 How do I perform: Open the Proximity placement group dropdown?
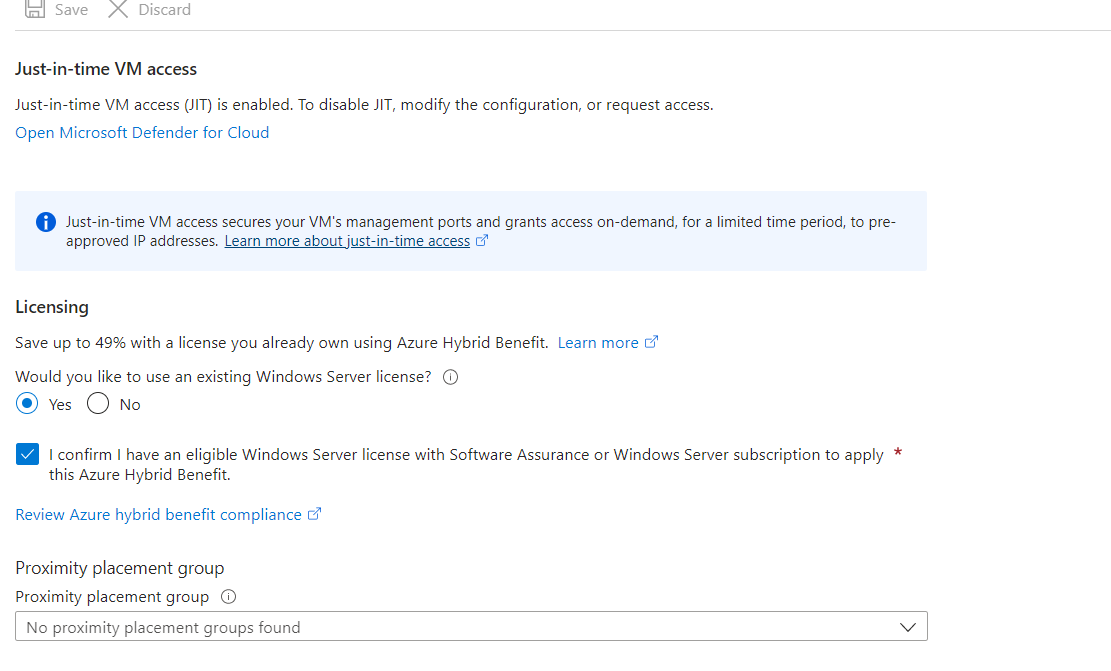click(471, 626)
